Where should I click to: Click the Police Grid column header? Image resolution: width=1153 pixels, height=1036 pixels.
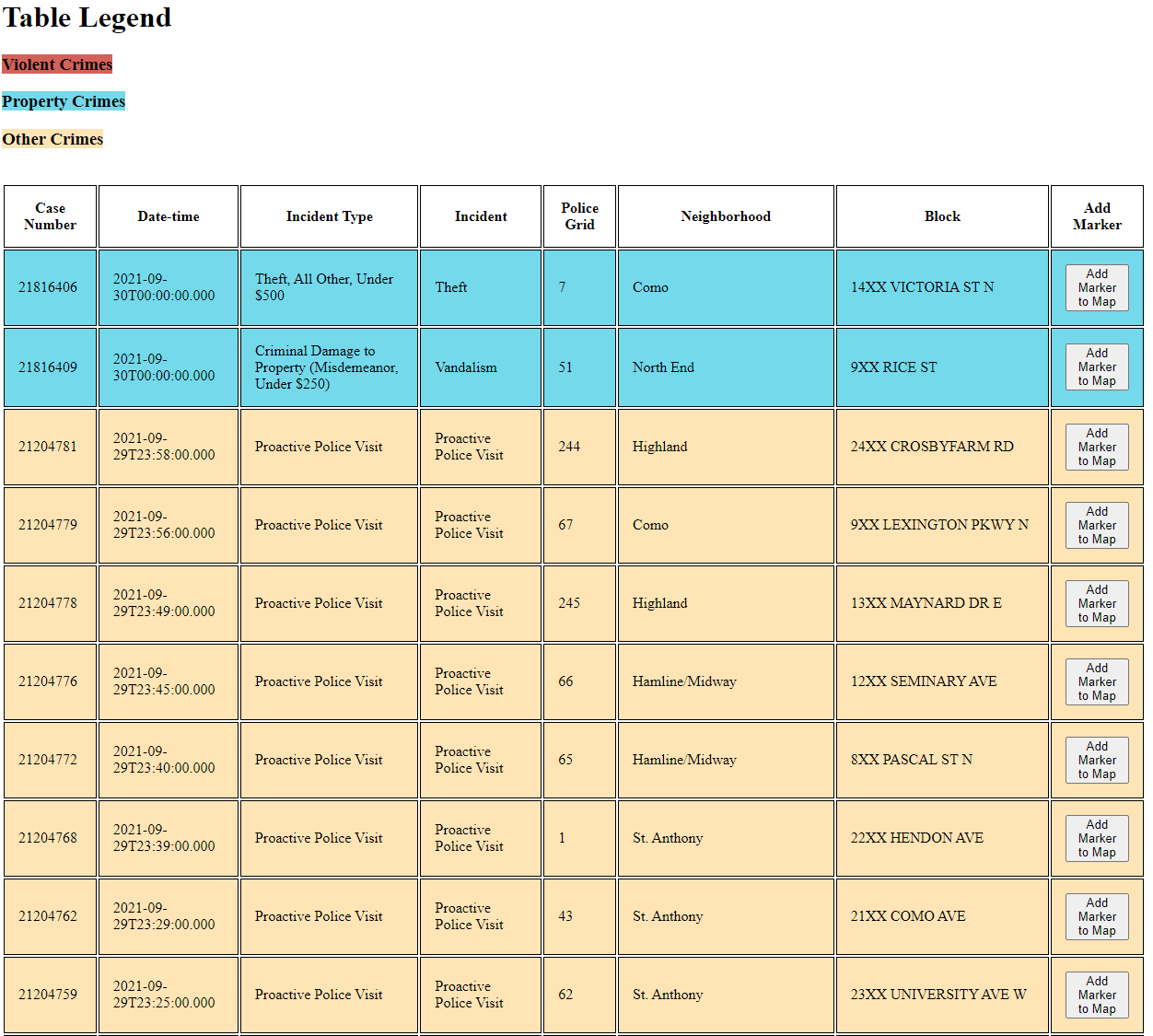tap(579, 216)
